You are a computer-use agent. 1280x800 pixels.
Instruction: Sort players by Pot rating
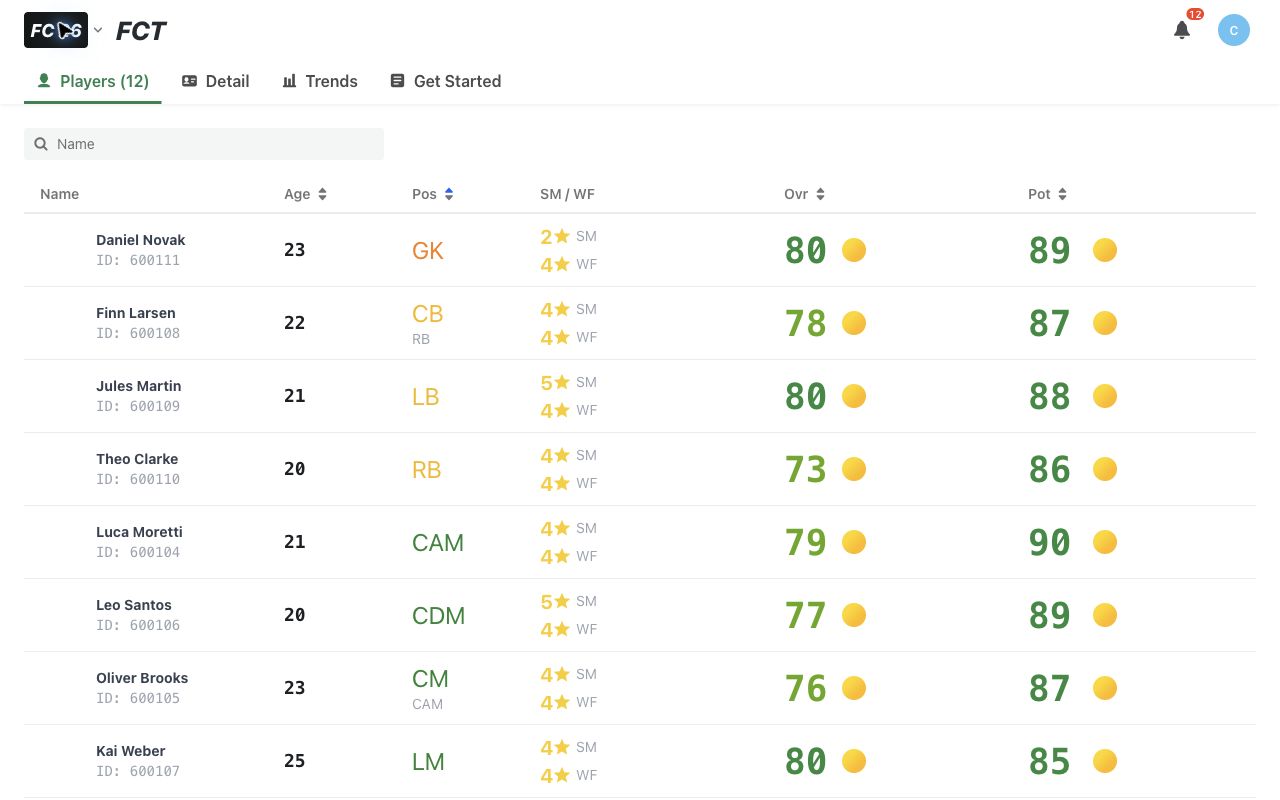click(1047, 194)
